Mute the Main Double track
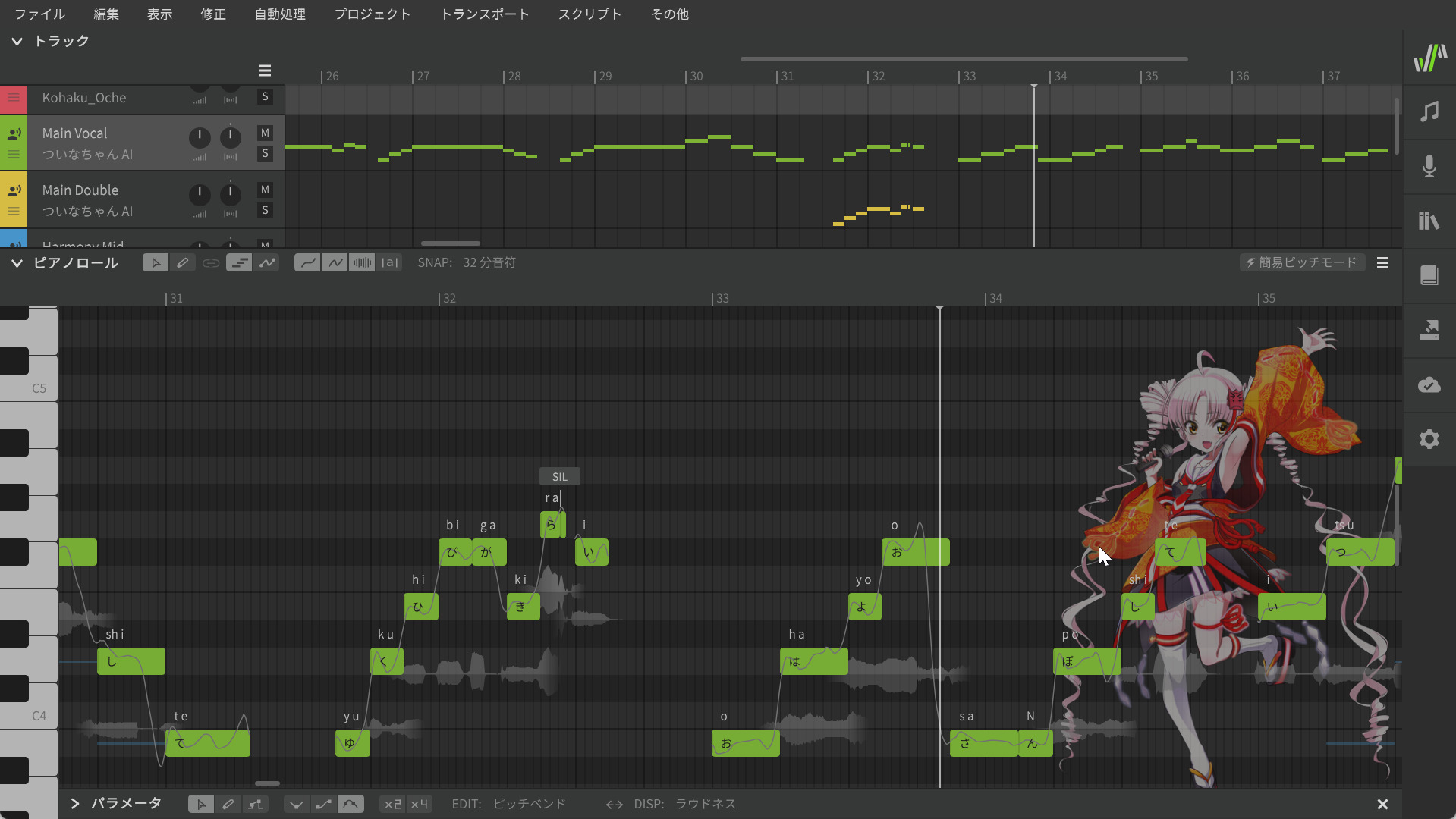Screen dimensions: 1456x819 click(x=265, y=190)
